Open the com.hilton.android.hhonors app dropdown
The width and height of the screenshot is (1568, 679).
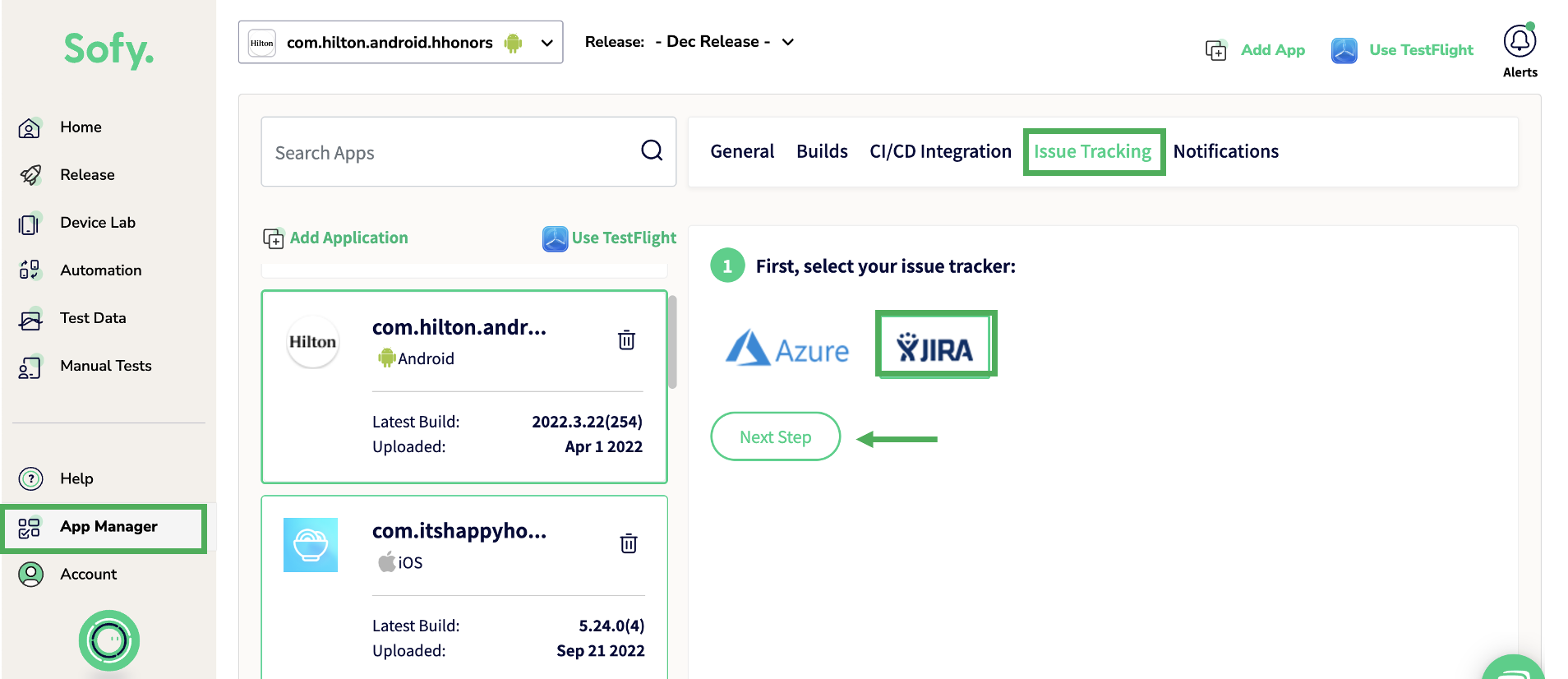(x=401, y=42)
